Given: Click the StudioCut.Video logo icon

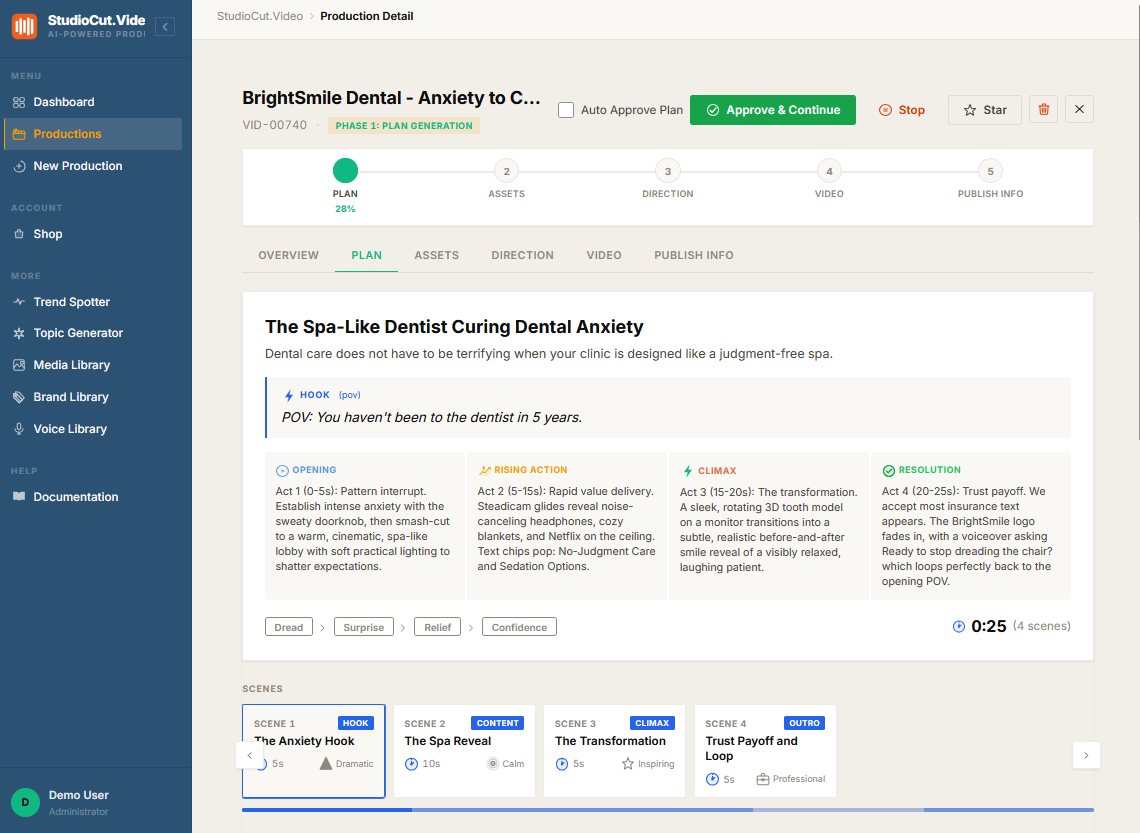Looking at the screenshot, I should pyautogui.click(x=24, y=26).
